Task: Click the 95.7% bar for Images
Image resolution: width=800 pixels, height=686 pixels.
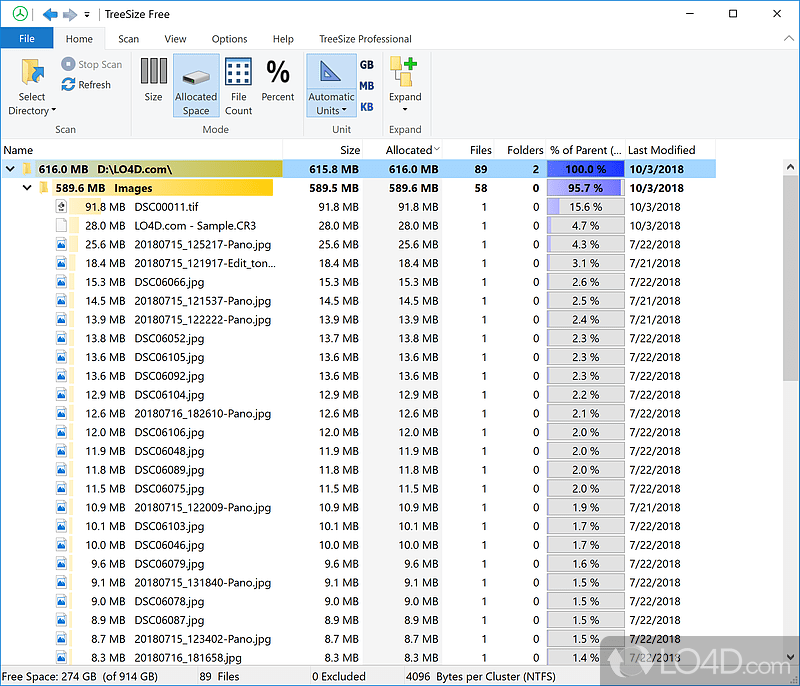Action: tap(585, 187)
